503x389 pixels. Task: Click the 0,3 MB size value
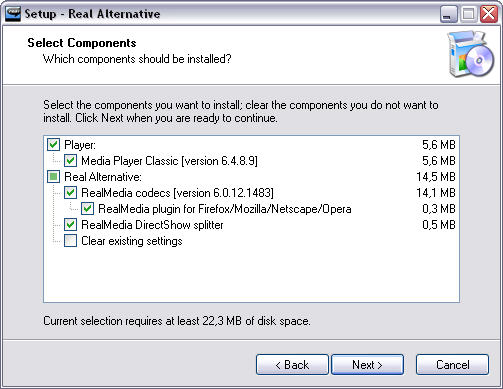439,209
